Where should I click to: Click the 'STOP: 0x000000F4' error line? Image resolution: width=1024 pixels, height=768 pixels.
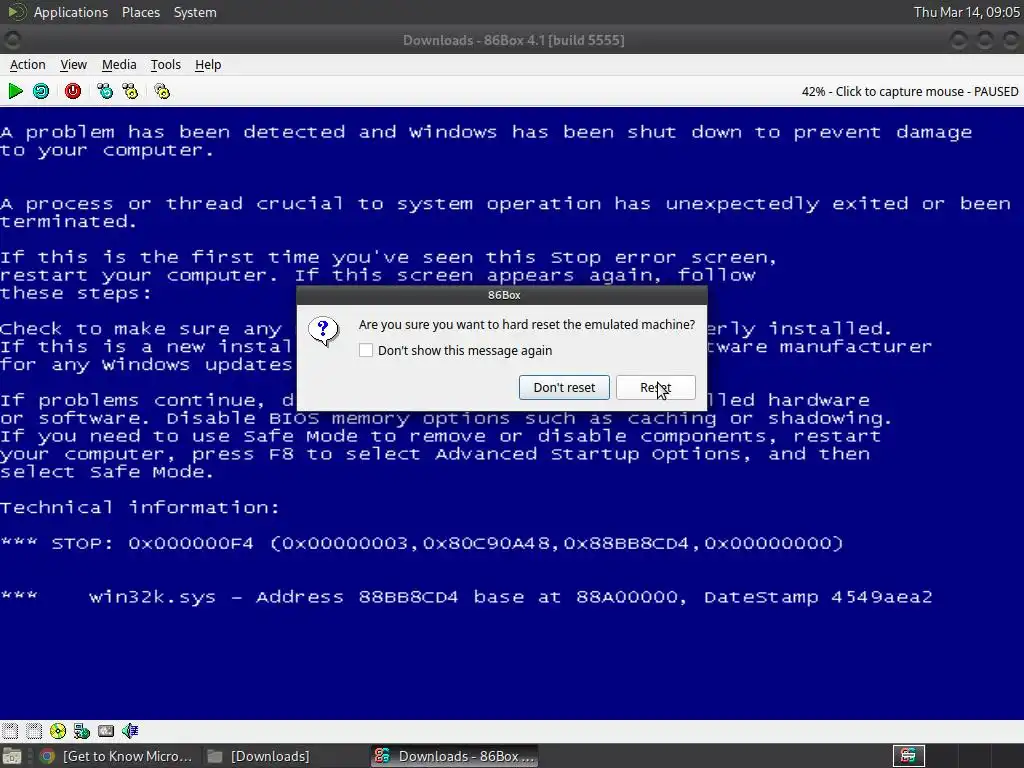point(422,543)
